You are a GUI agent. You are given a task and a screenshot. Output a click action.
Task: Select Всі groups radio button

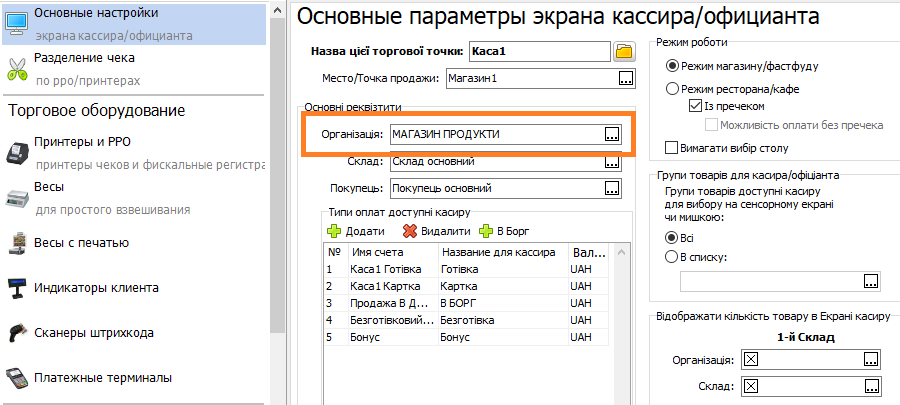click(671, 237)
